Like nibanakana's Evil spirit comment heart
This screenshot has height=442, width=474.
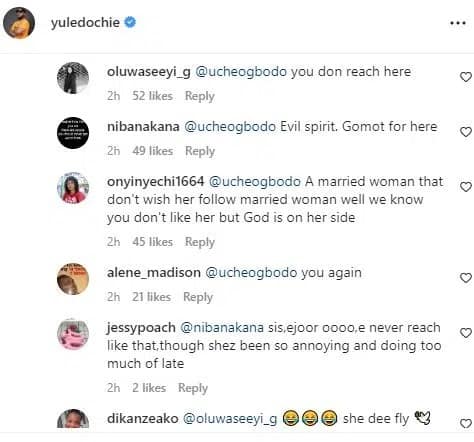(466, 132)
